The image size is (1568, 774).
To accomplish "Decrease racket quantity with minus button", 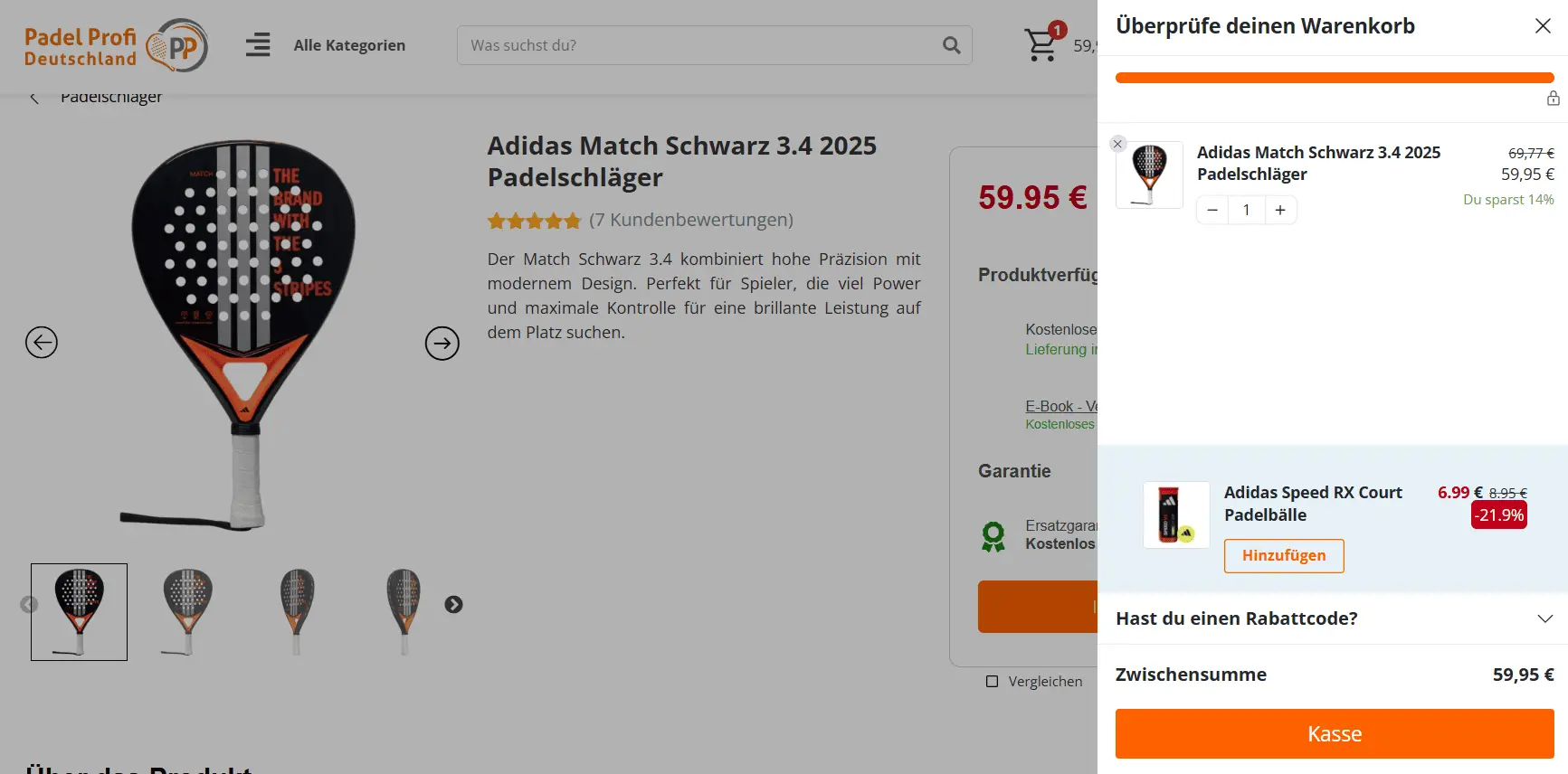I will click(1212, 210).
